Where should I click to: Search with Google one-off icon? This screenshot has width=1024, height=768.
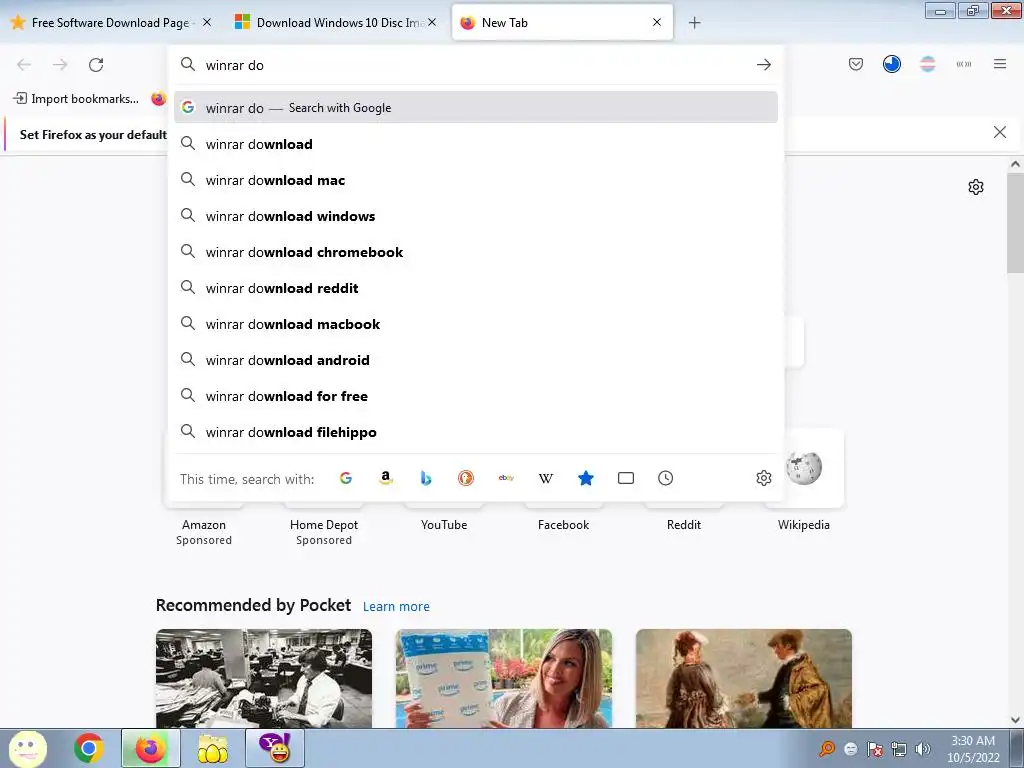(x=346, y=478)
